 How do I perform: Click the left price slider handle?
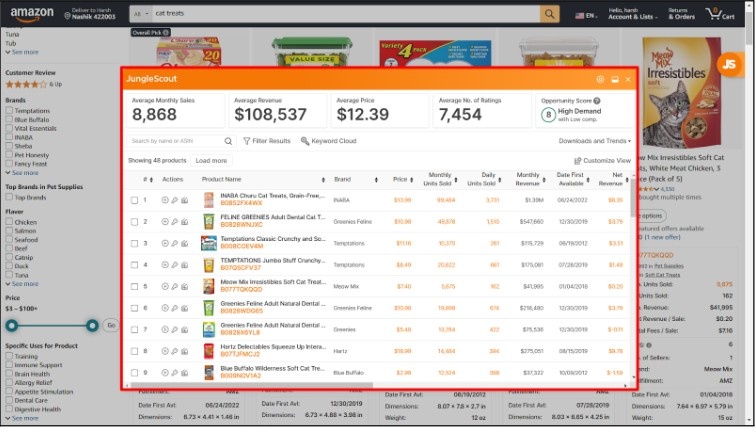click(12, 326)
